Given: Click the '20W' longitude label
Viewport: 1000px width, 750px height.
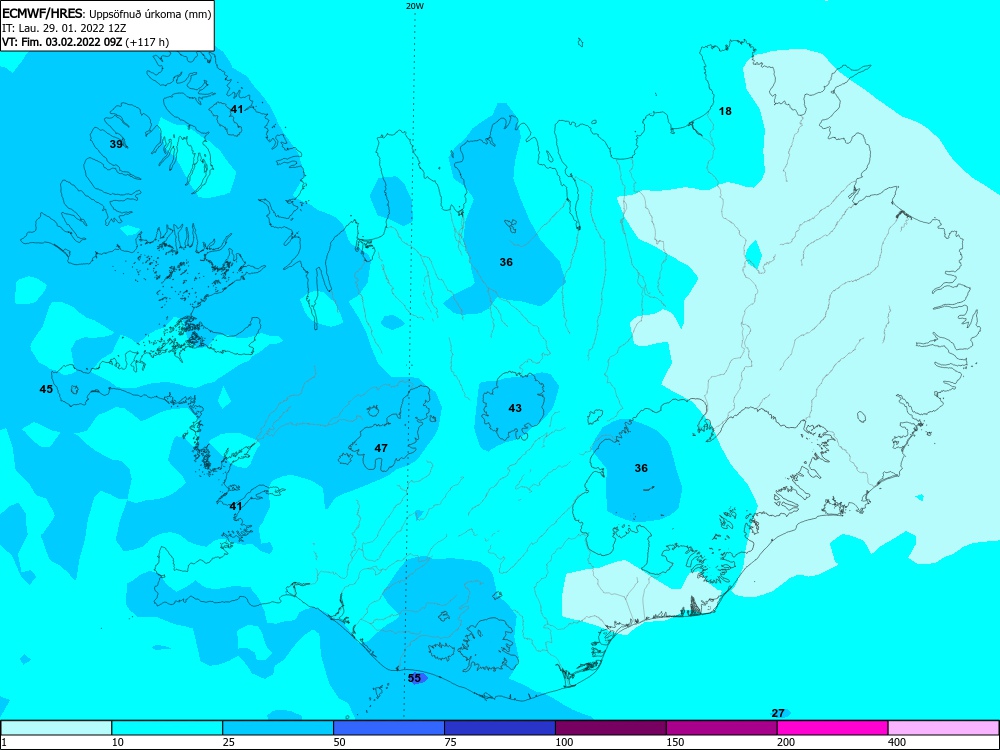Looking at the screenshot, I should [x=415, y=6].
